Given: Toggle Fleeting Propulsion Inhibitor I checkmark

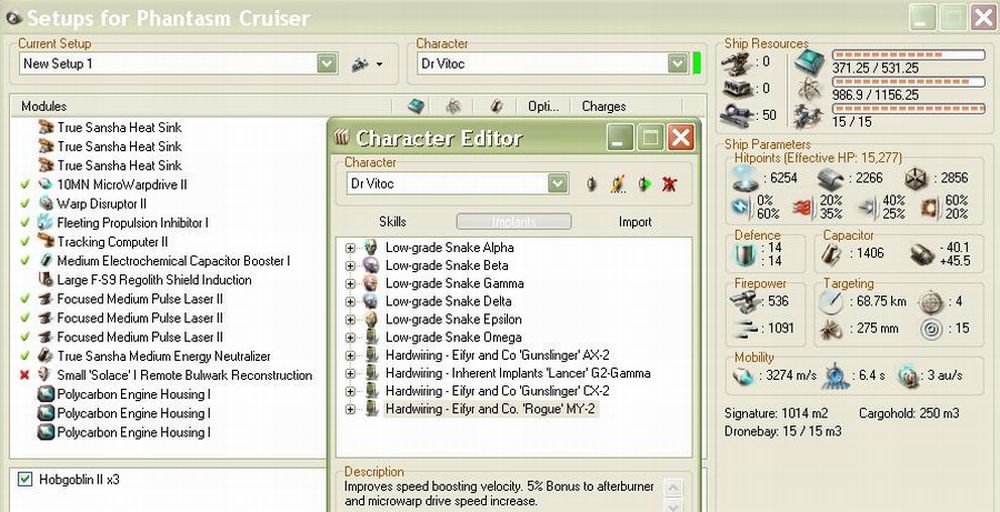Looking at the screenshot, I should (x=25, y=223).
